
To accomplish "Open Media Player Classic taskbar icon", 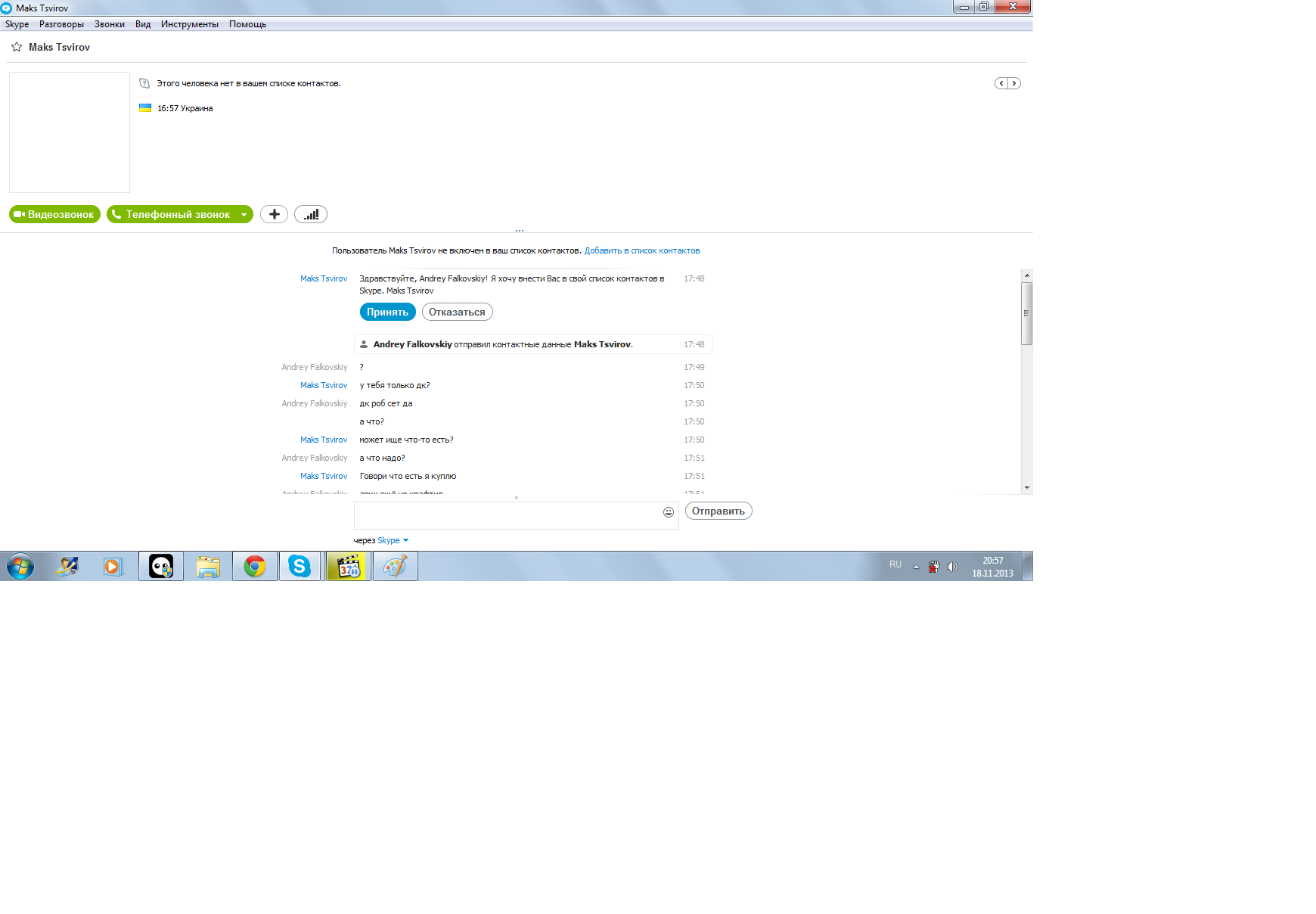I will click(x=349, y=566).
